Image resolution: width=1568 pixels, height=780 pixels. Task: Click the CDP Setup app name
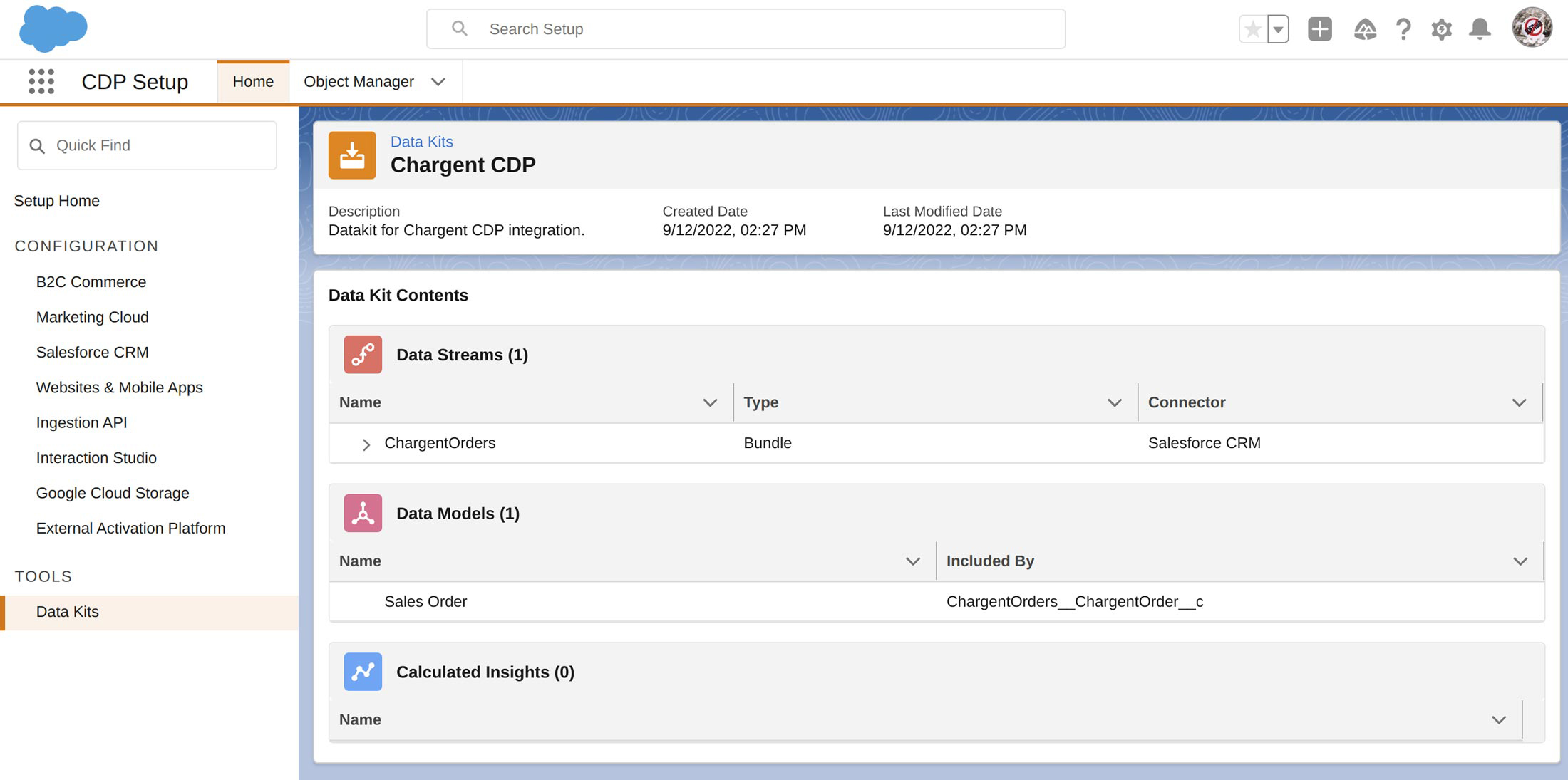coord(135,82)
